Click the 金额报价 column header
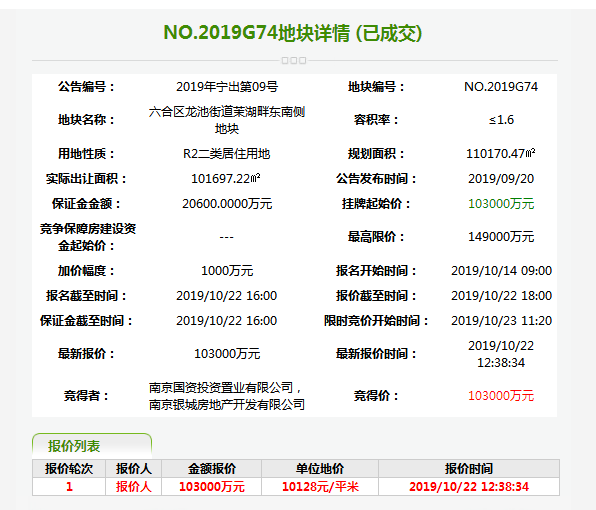Viewport: 596px width, 510px height. pyautogui.click(x=212, y=469)
